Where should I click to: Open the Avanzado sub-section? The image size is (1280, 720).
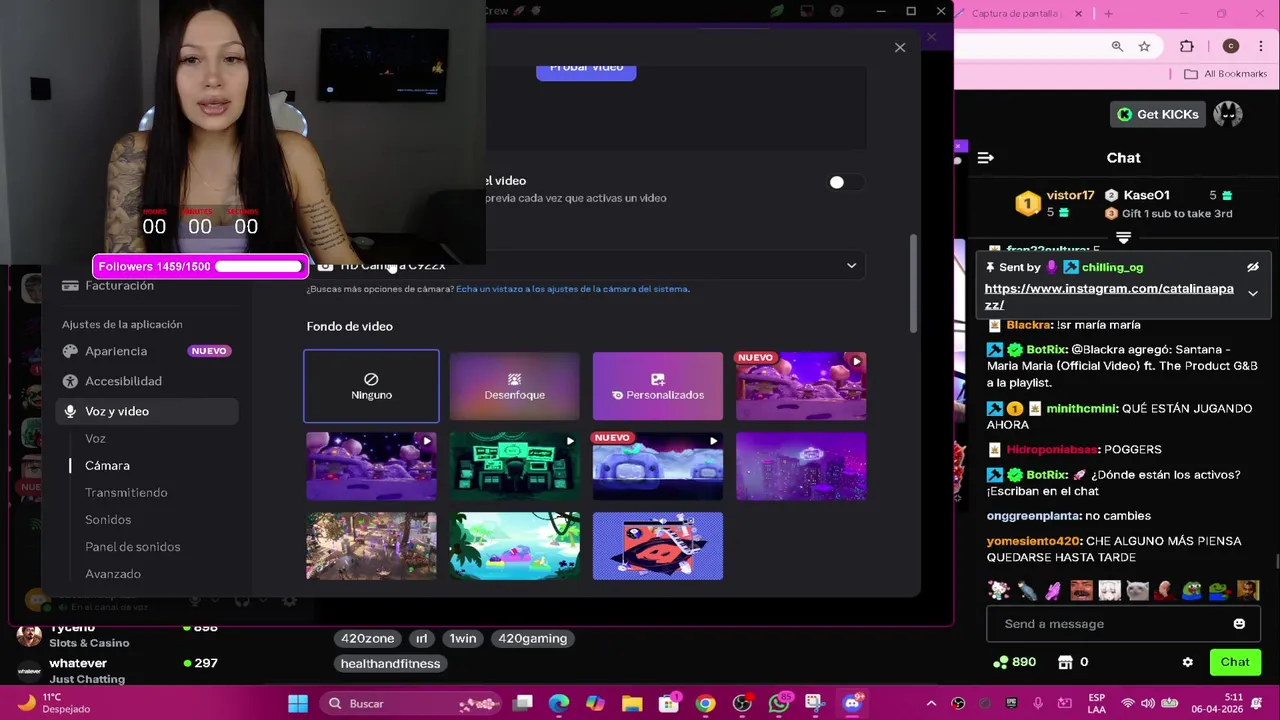click(113, 574)
